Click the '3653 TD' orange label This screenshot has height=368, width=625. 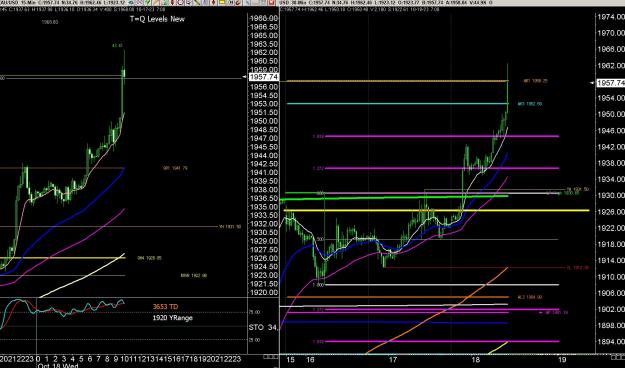pos(165,307)
